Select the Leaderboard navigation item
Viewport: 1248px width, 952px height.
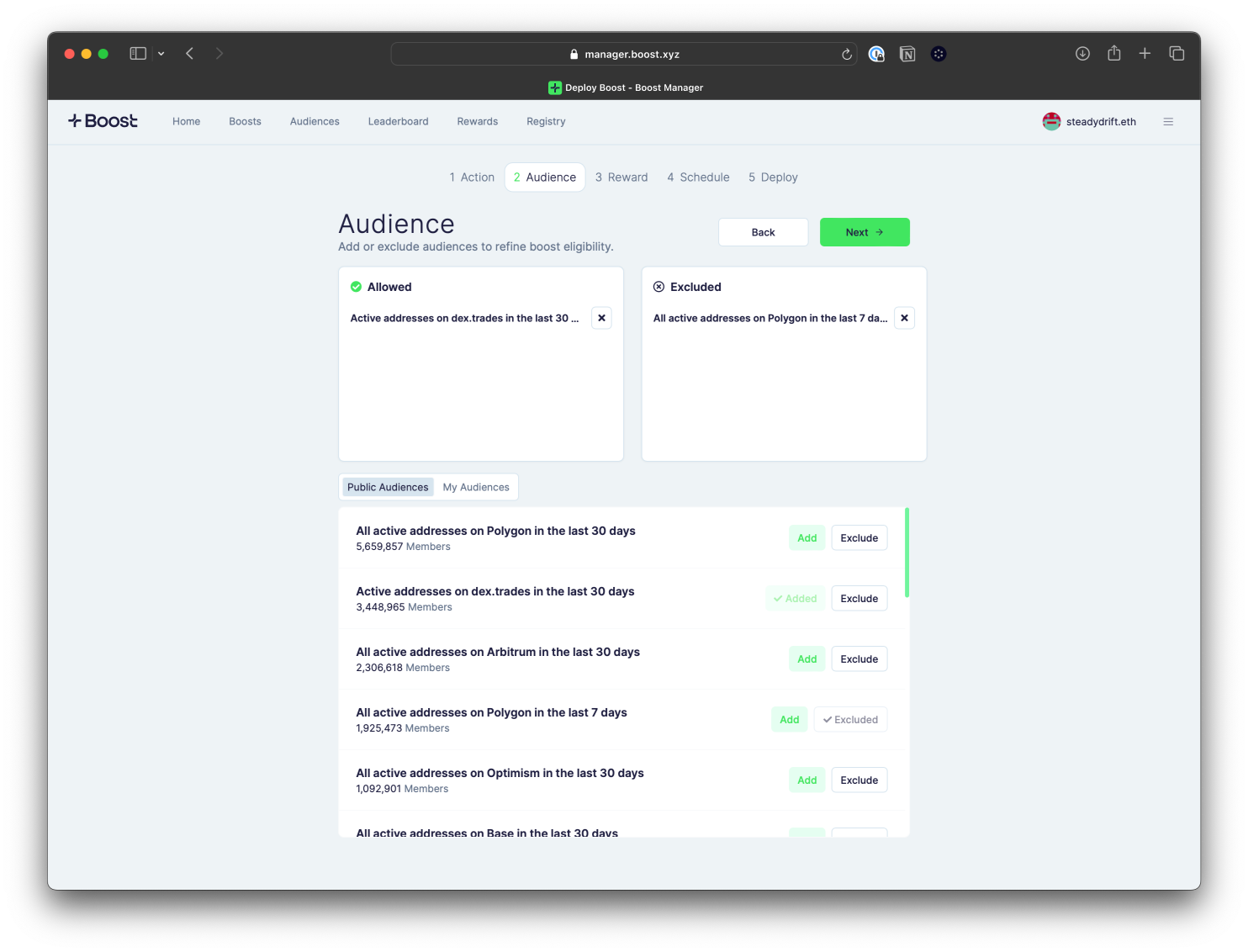[398, 121]
